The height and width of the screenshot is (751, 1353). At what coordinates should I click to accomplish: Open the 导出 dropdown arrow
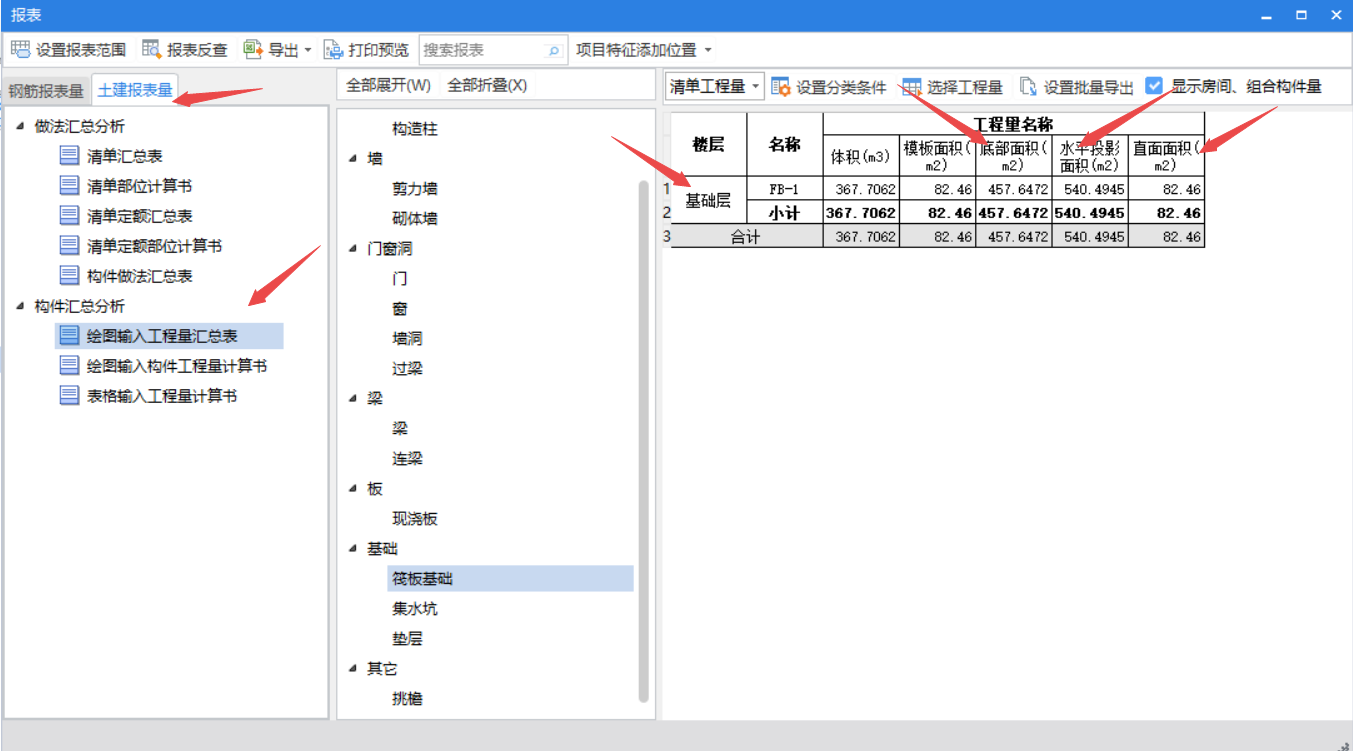coord(308,50)
